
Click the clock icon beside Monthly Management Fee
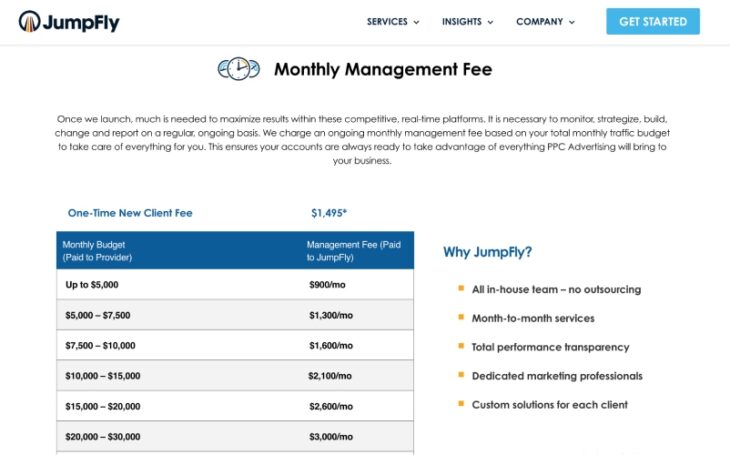click(238, 69)
